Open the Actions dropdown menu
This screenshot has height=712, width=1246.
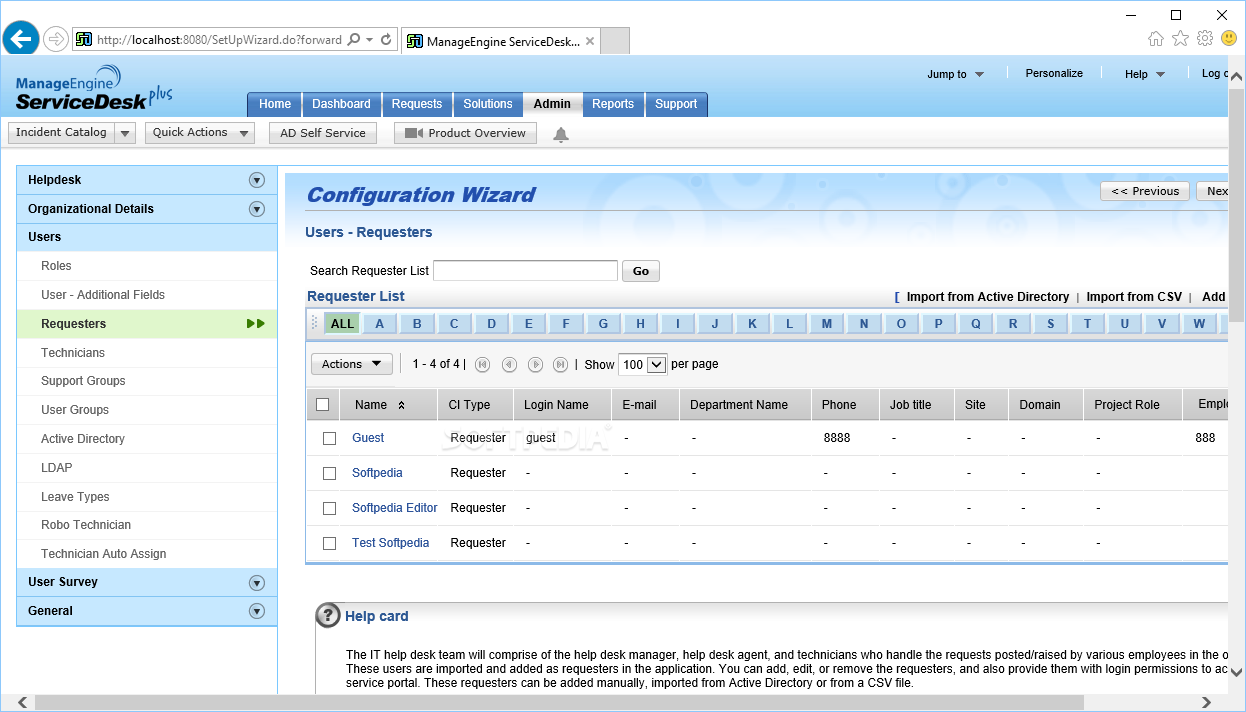click(352, 364)
